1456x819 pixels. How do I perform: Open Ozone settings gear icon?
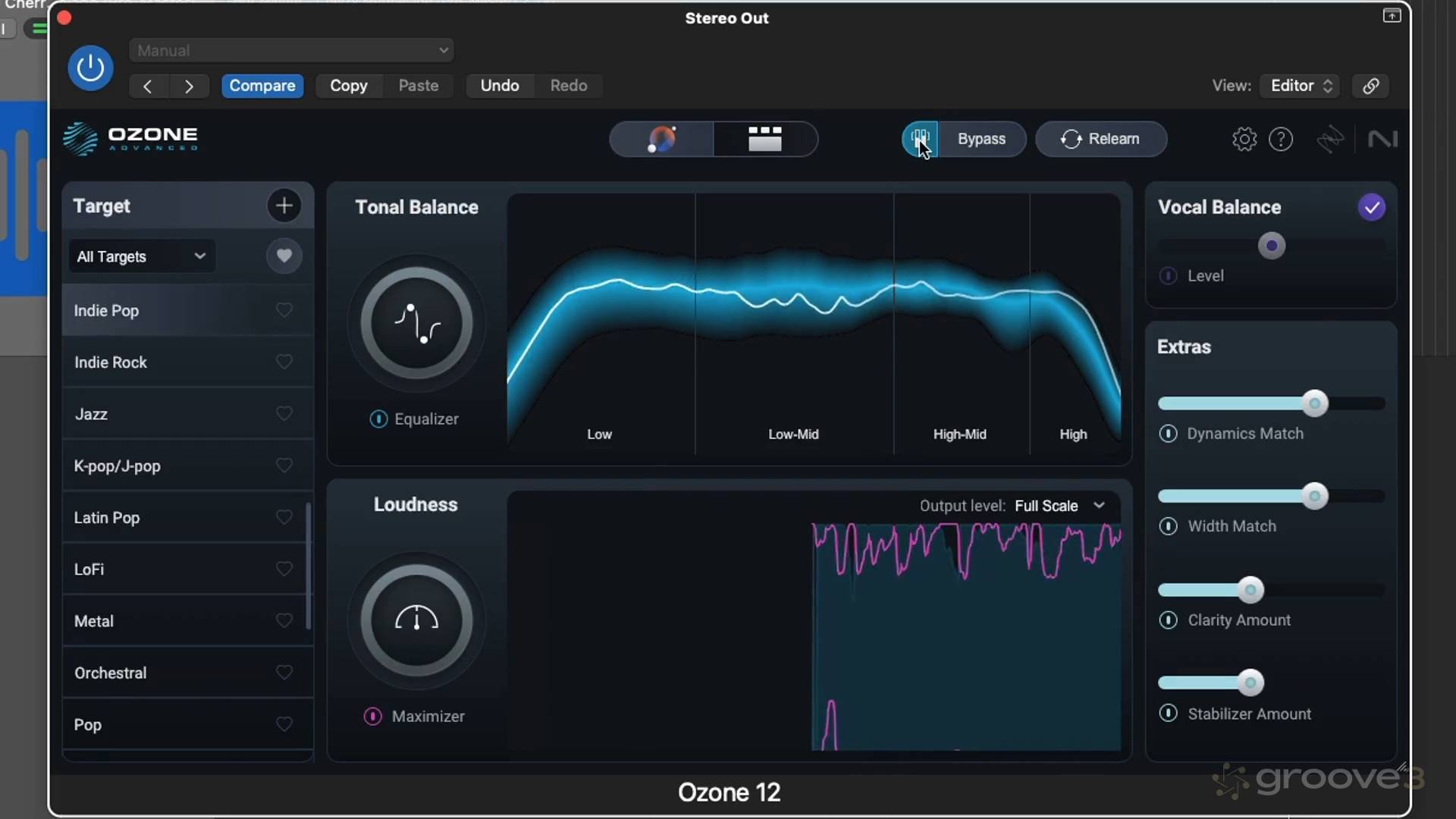pos(1244,139)
